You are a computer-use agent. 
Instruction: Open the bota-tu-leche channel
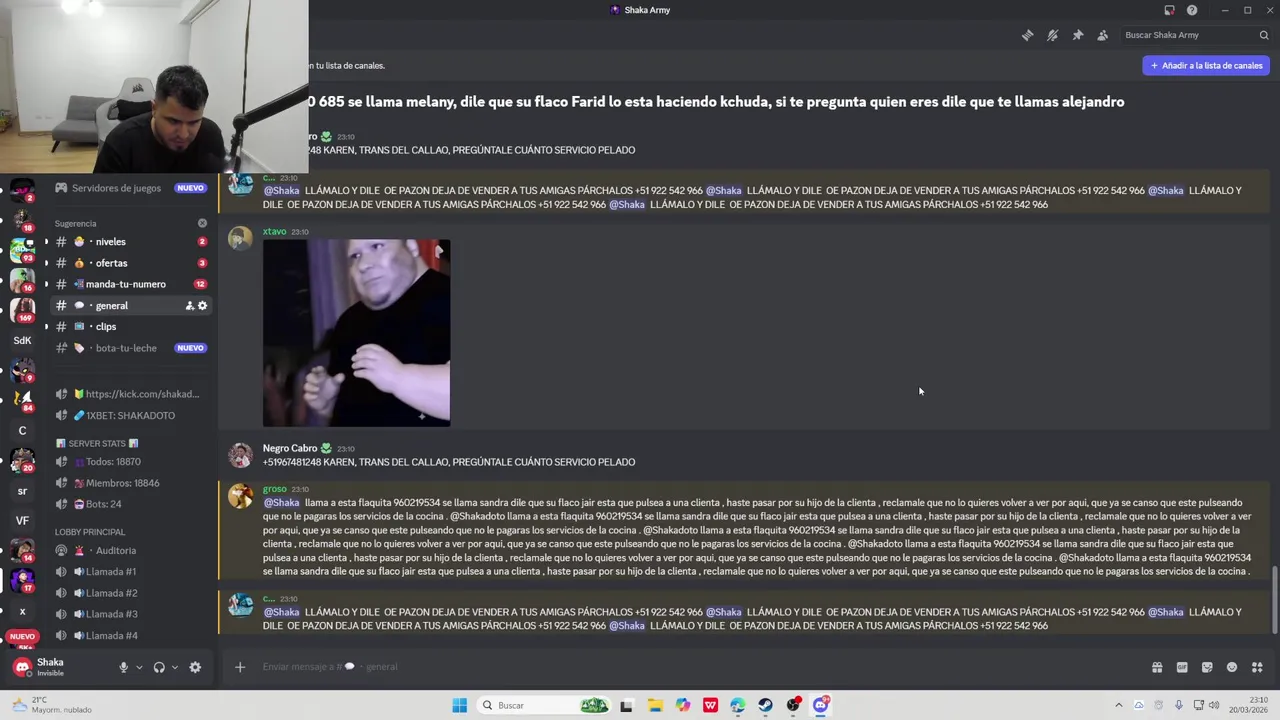point(130,348)
